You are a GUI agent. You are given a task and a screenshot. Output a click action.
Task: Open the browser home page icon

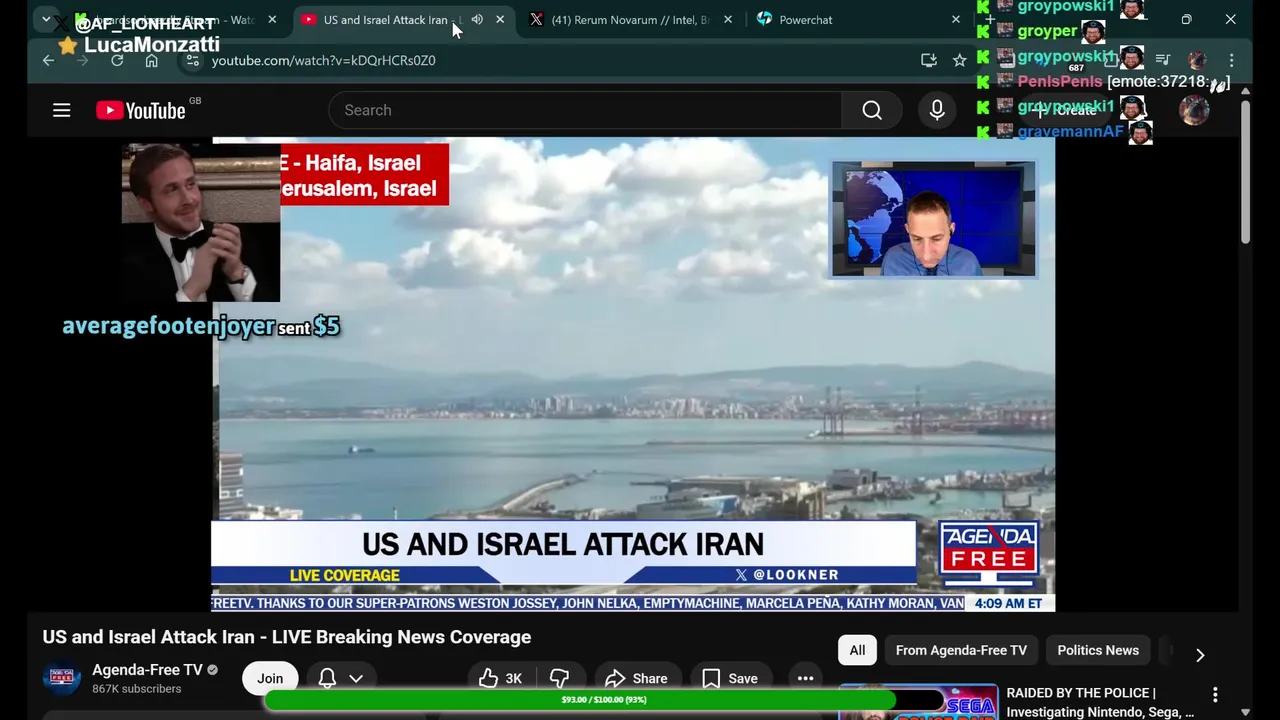[x=151, y=60]
